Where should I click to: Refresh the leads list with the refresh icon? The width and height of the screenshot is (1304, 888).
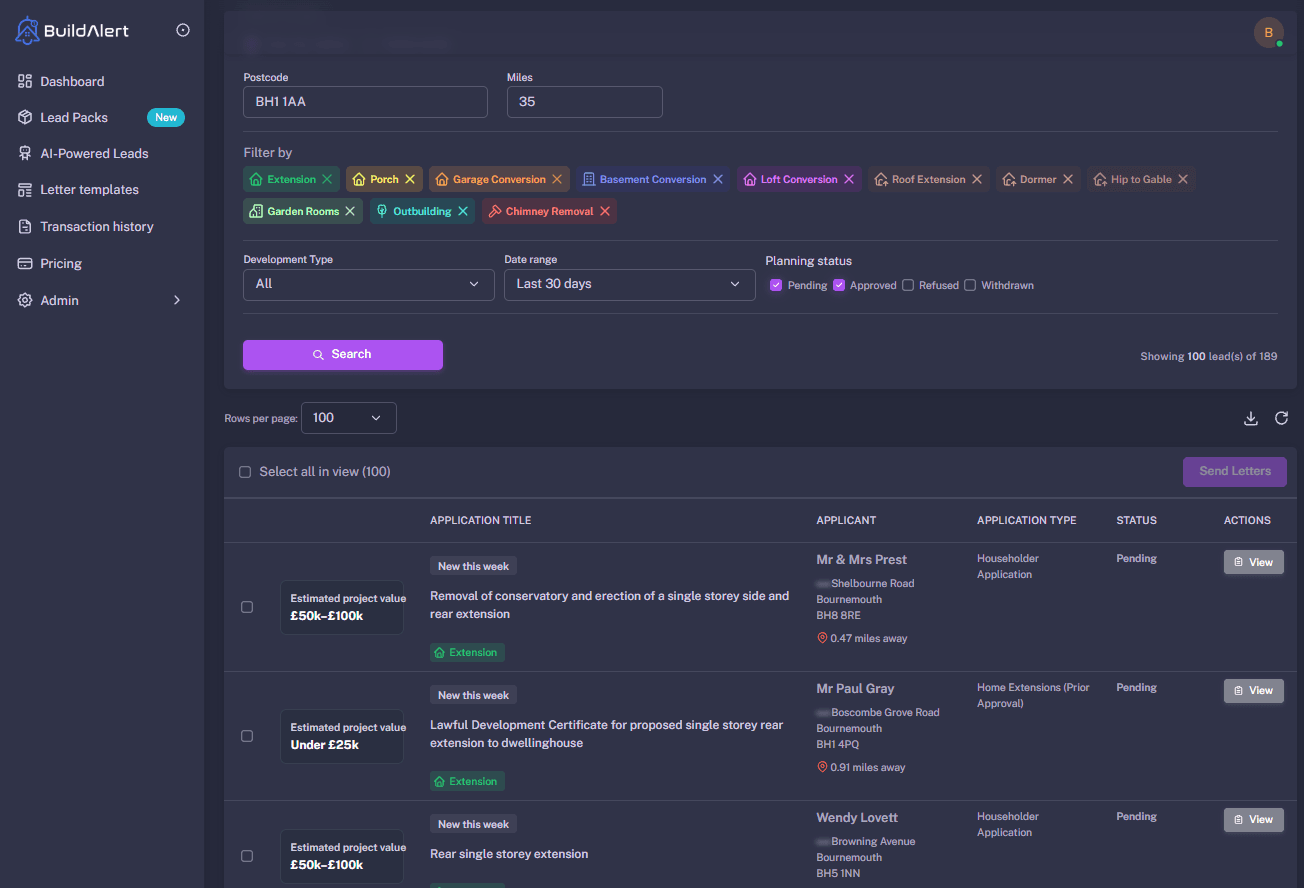click(1282, 418)
